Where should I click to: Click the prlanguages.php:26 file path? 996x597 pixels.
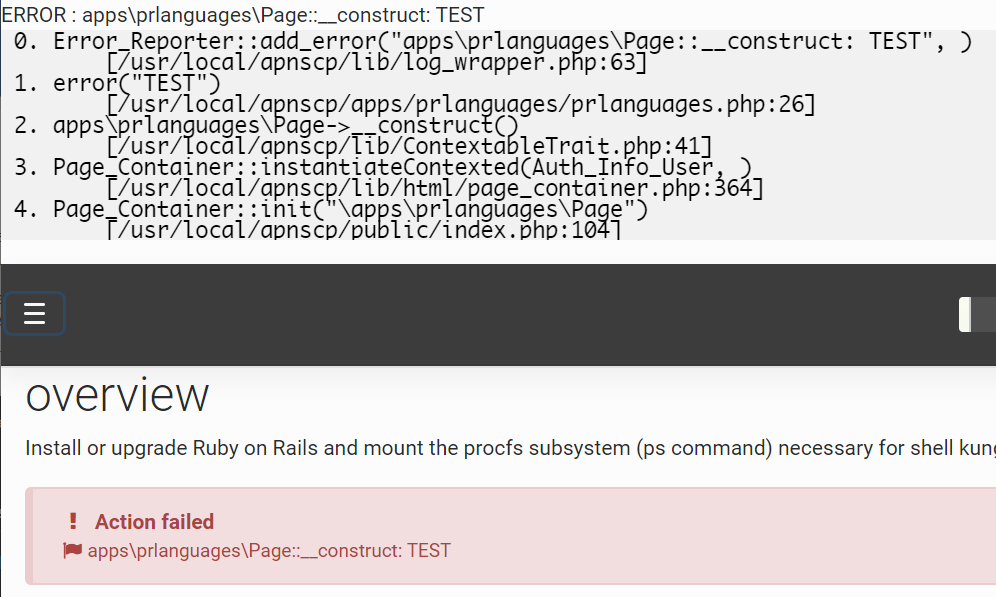(x=461, y=105)
